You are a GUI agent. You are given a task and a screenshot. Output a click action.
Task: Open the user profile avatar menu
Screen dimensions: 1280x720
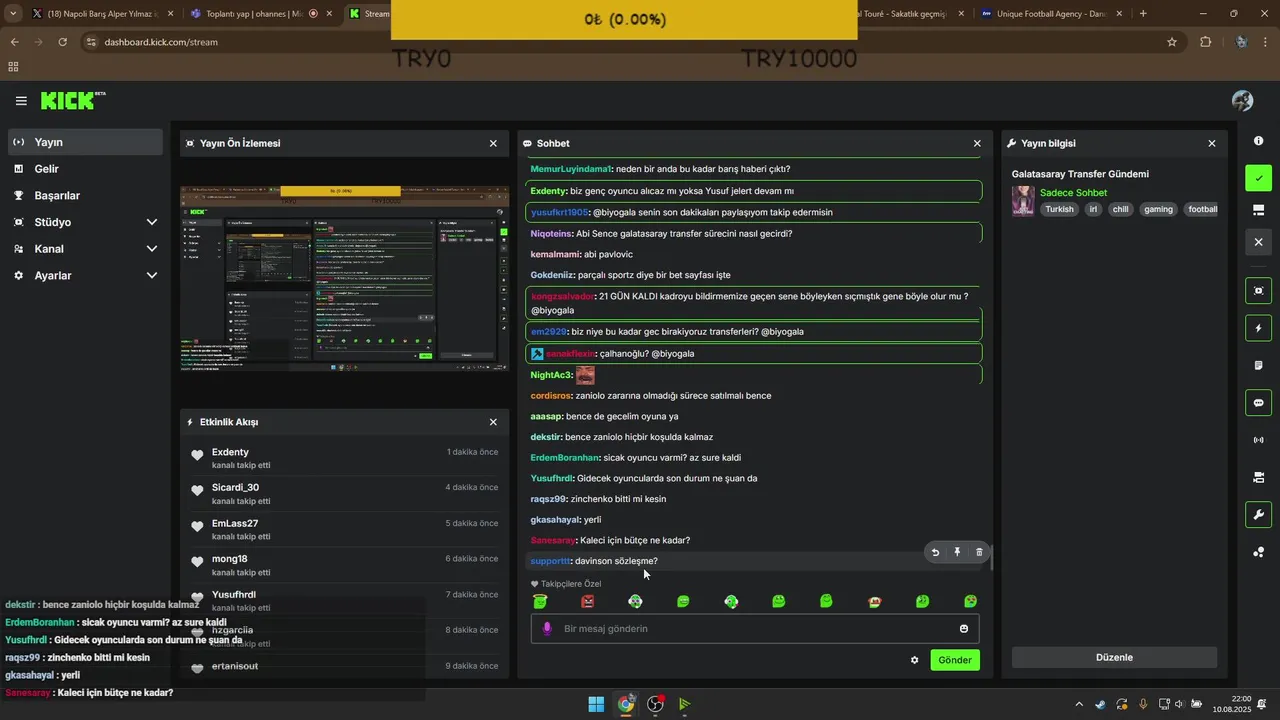(1243, 101)
